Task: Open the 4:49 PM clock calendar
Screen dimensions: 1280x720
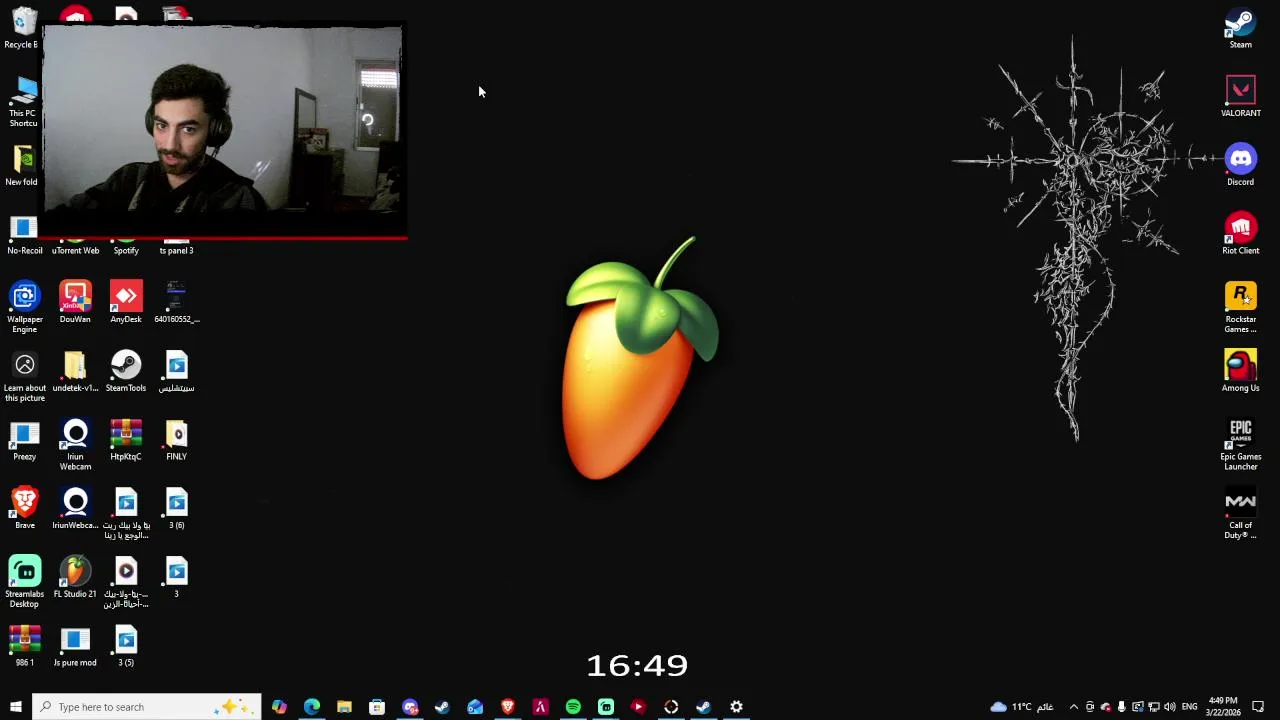Action: [1223, 707]
